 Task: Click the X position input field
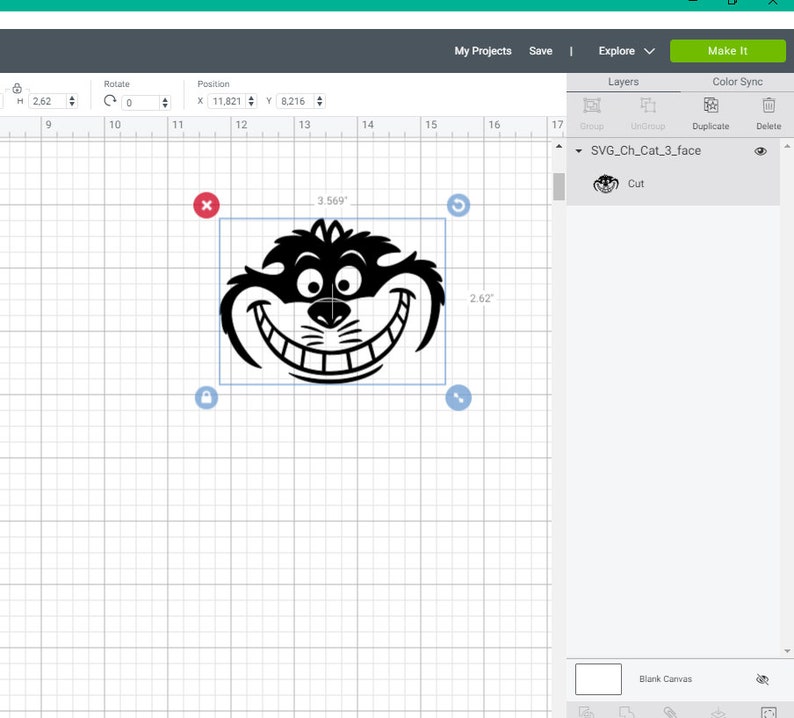(227, 101)
